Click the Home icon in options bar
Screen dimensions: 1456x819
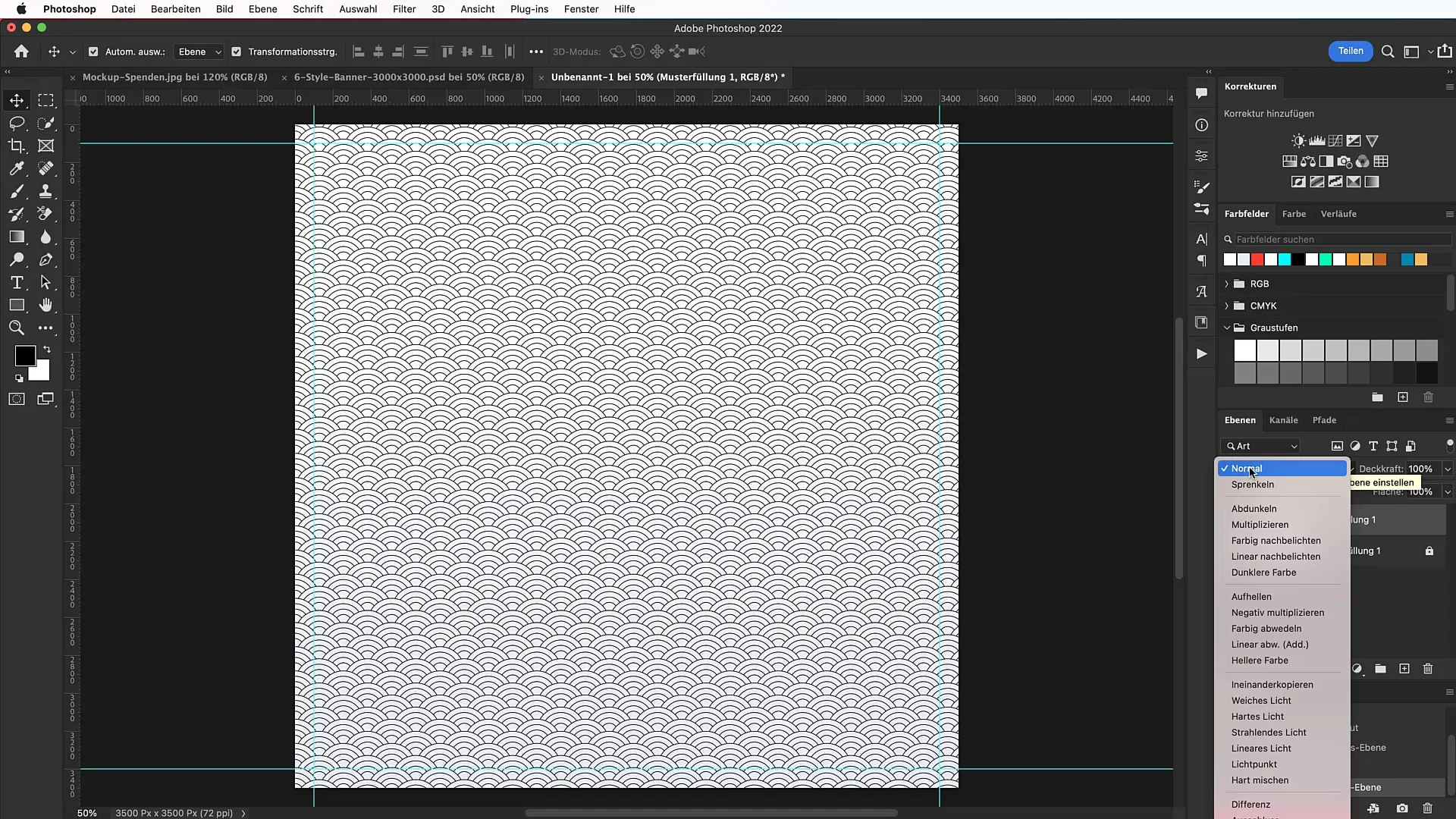click(21, 52)
